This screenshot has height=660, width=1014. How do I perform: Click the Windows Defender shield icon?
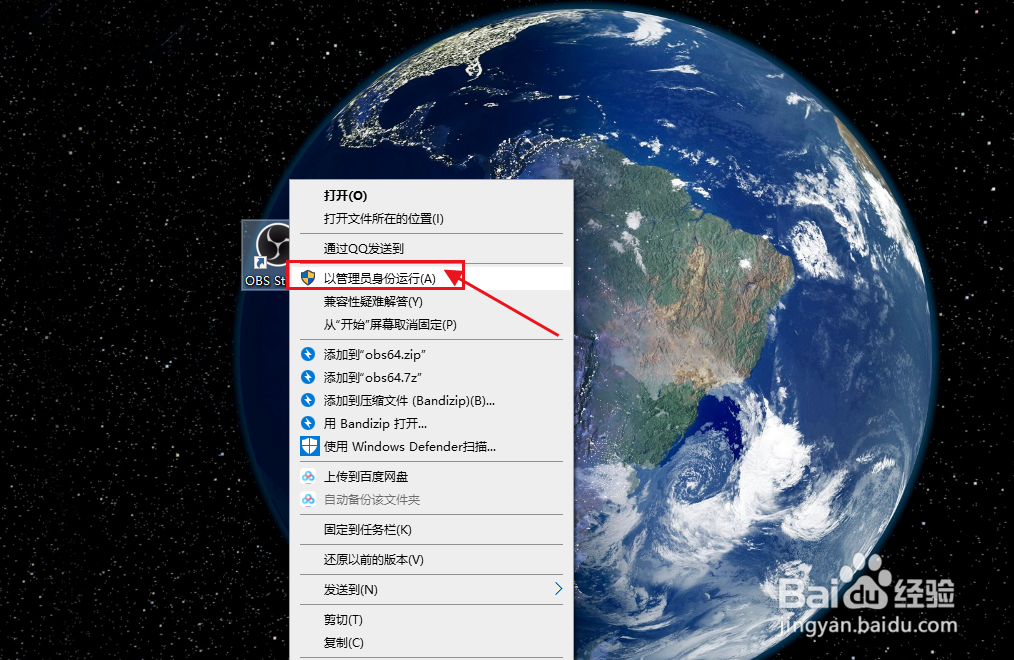(309, 446)
